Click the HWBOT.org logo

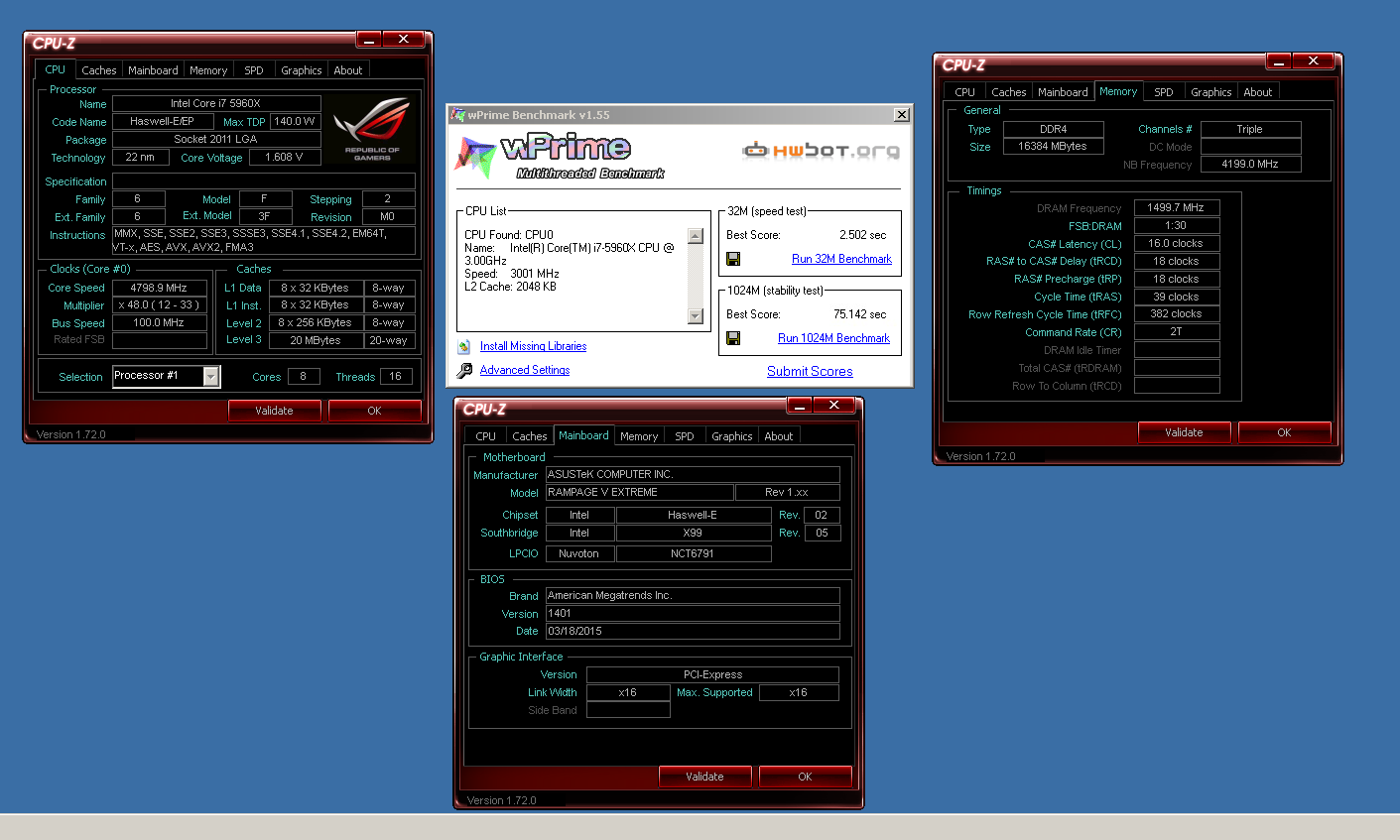click(x=822, y=150)
